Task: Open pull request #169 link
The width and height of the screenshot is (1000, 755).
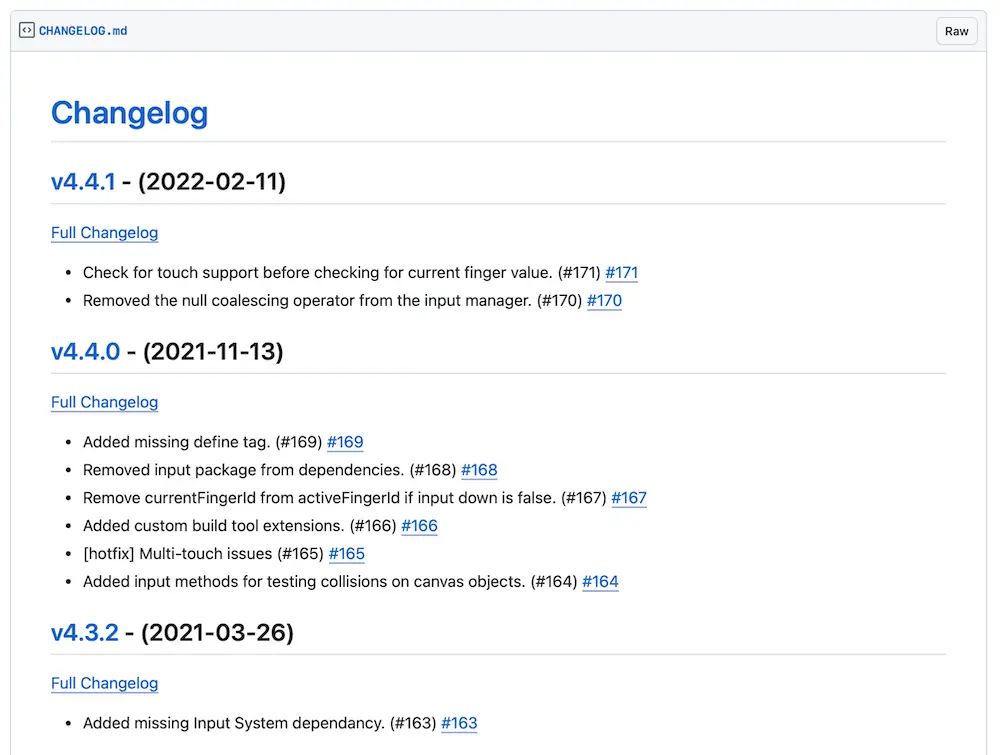Action: coord(345,442)
